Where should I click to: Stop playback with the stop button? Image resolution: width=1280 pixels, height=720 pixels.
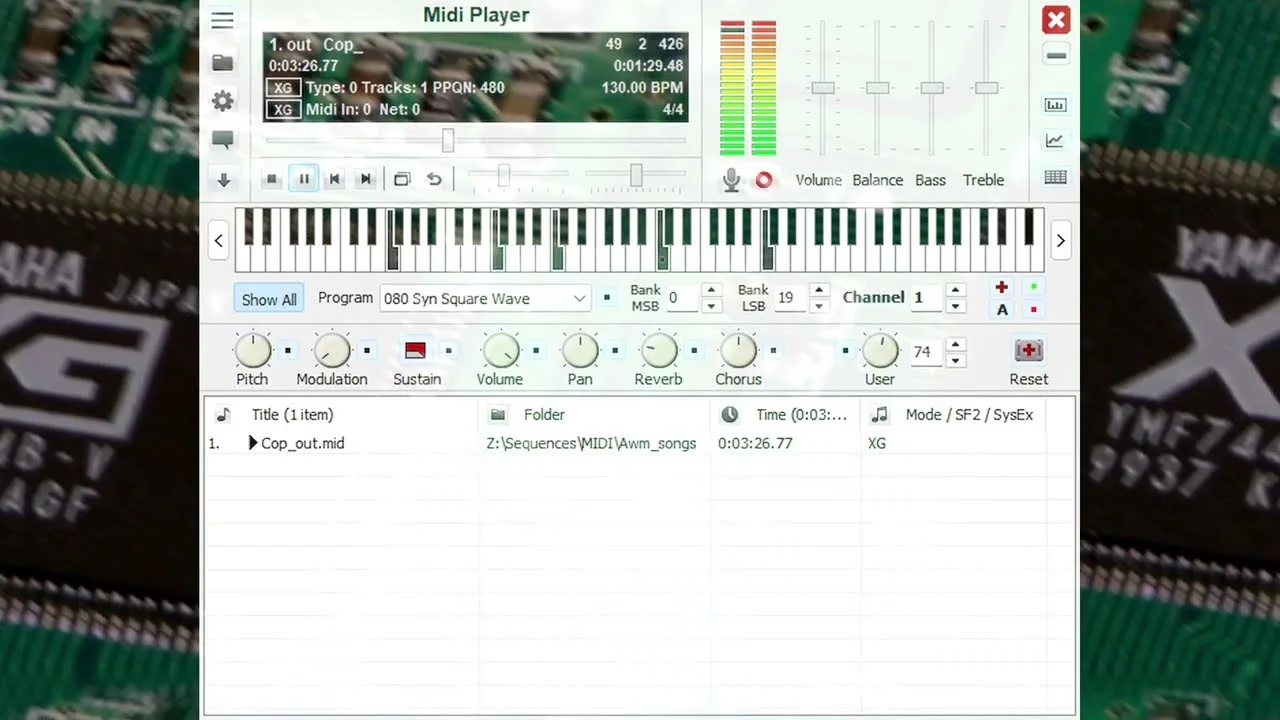[x=272, y=179]
